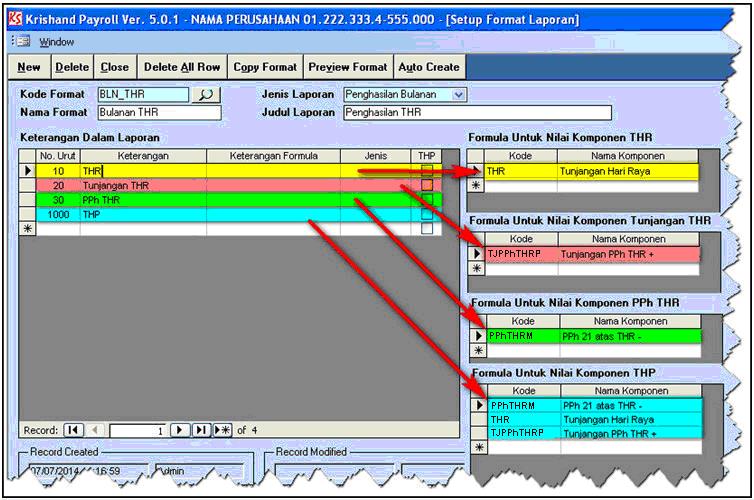Select 'Tunjangan Hari Raya' in Komponen THR grid
The width and height of the screenshot is (754, 500).
pyautogui.click(x=628, y=171)
